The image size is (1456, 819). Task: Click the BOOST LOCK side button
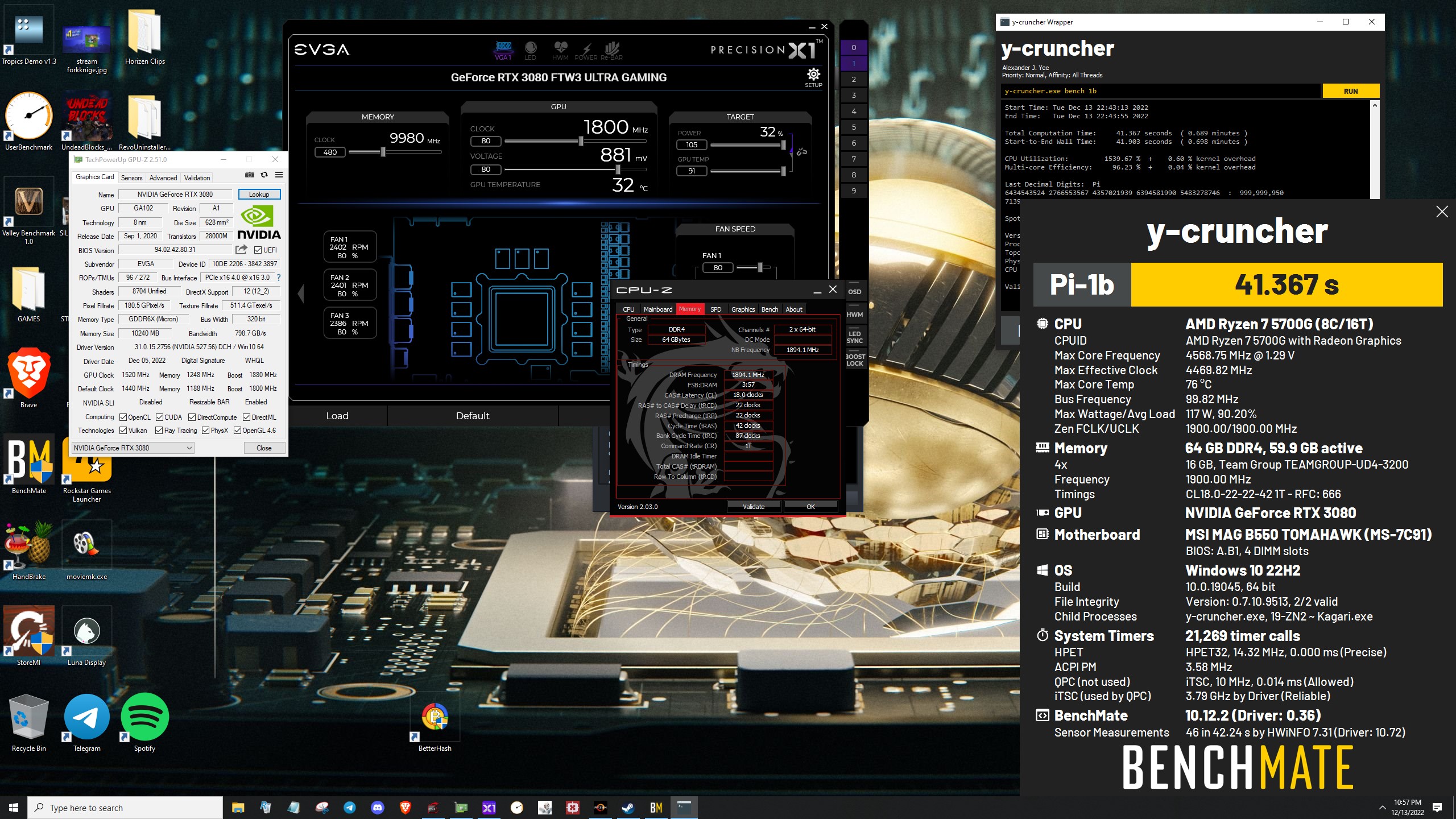(x=854, y=360)
